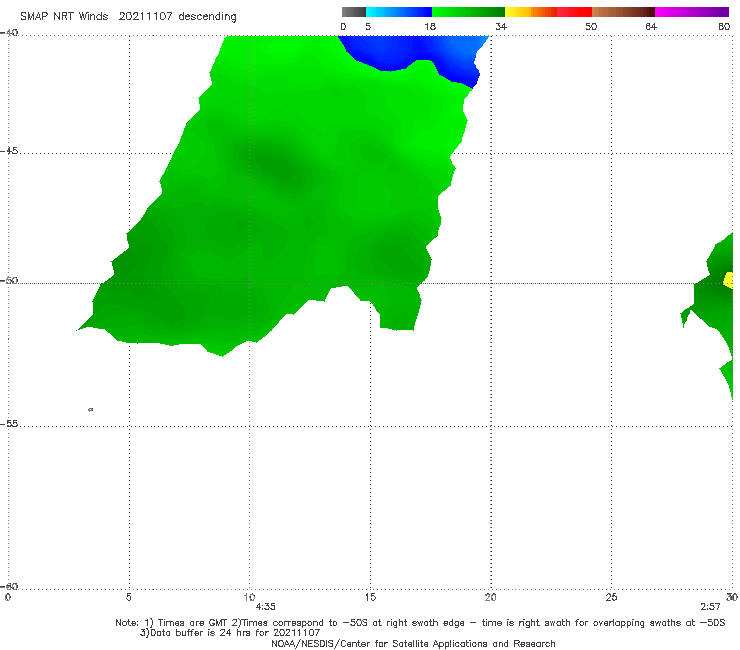Image resolution: width=740 pixels, height=650 pixels.
Task: Click the word descending in title
Action: click(207, 17)
